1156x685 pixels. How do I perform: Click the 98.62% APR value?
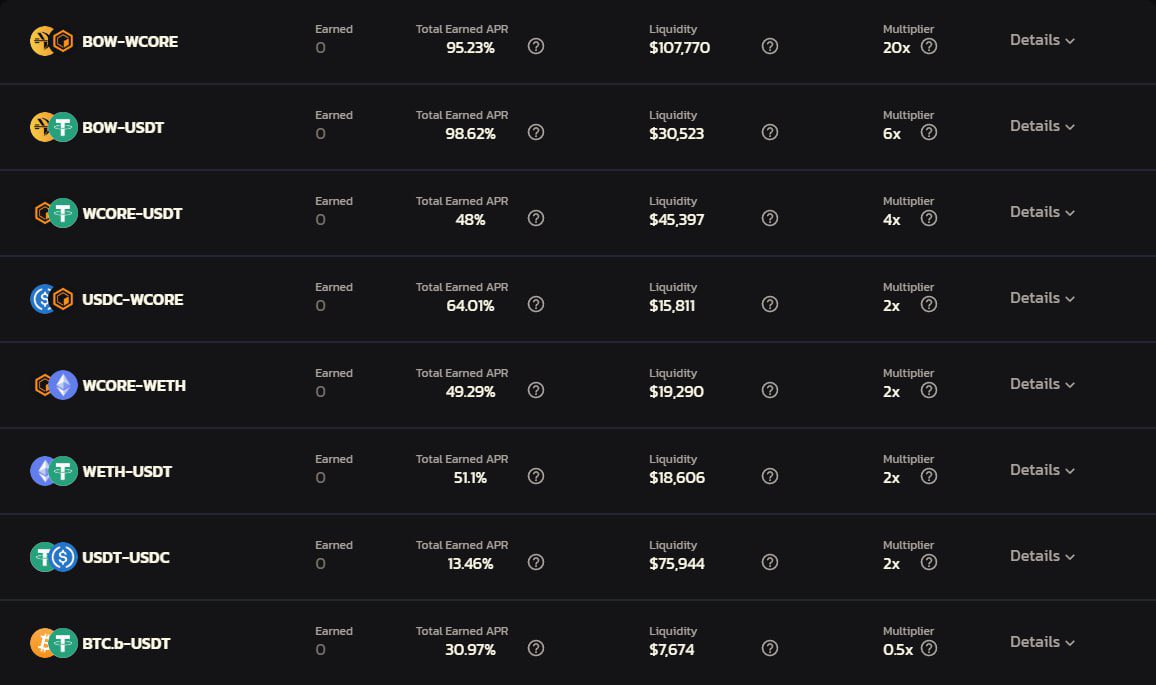(470, 133)
